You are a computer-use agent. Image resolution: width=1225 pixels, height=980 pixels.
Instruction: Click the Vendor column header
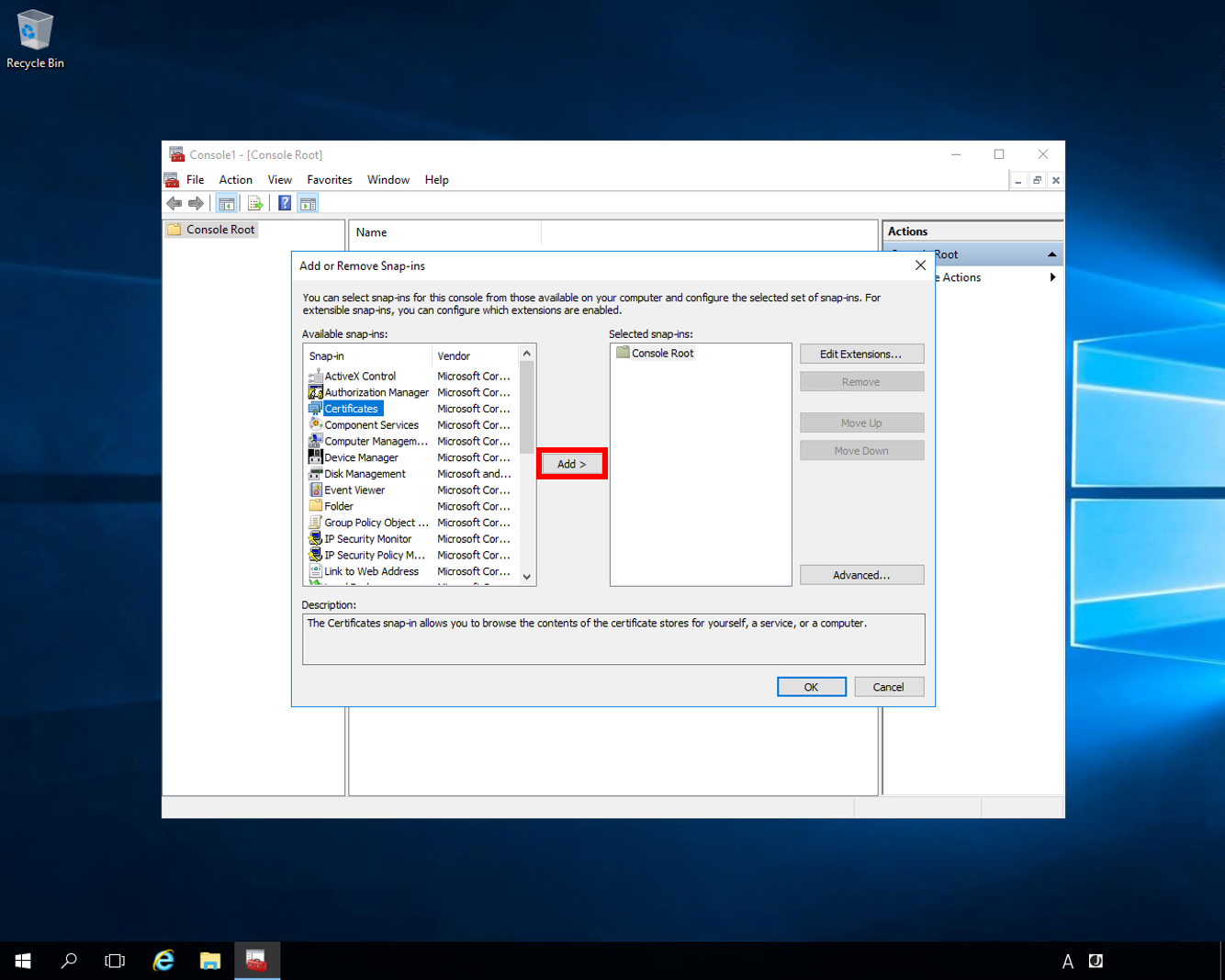(x=475, y=355)
